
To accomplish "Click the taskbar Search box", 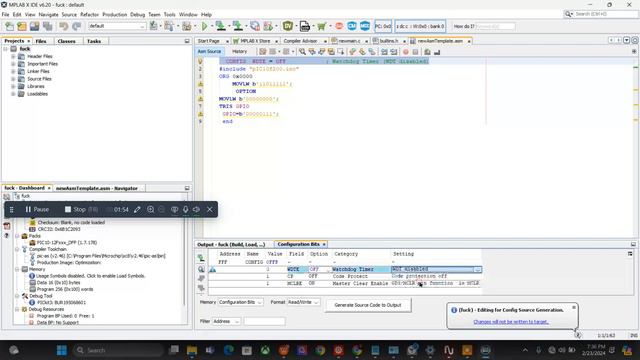I will 118,350.
